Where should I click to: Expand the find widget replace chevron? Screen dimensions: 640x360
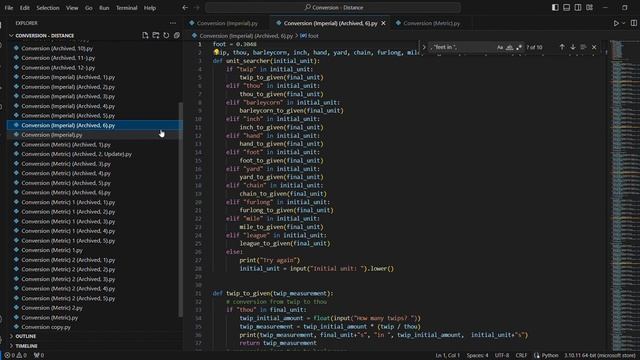424,47
